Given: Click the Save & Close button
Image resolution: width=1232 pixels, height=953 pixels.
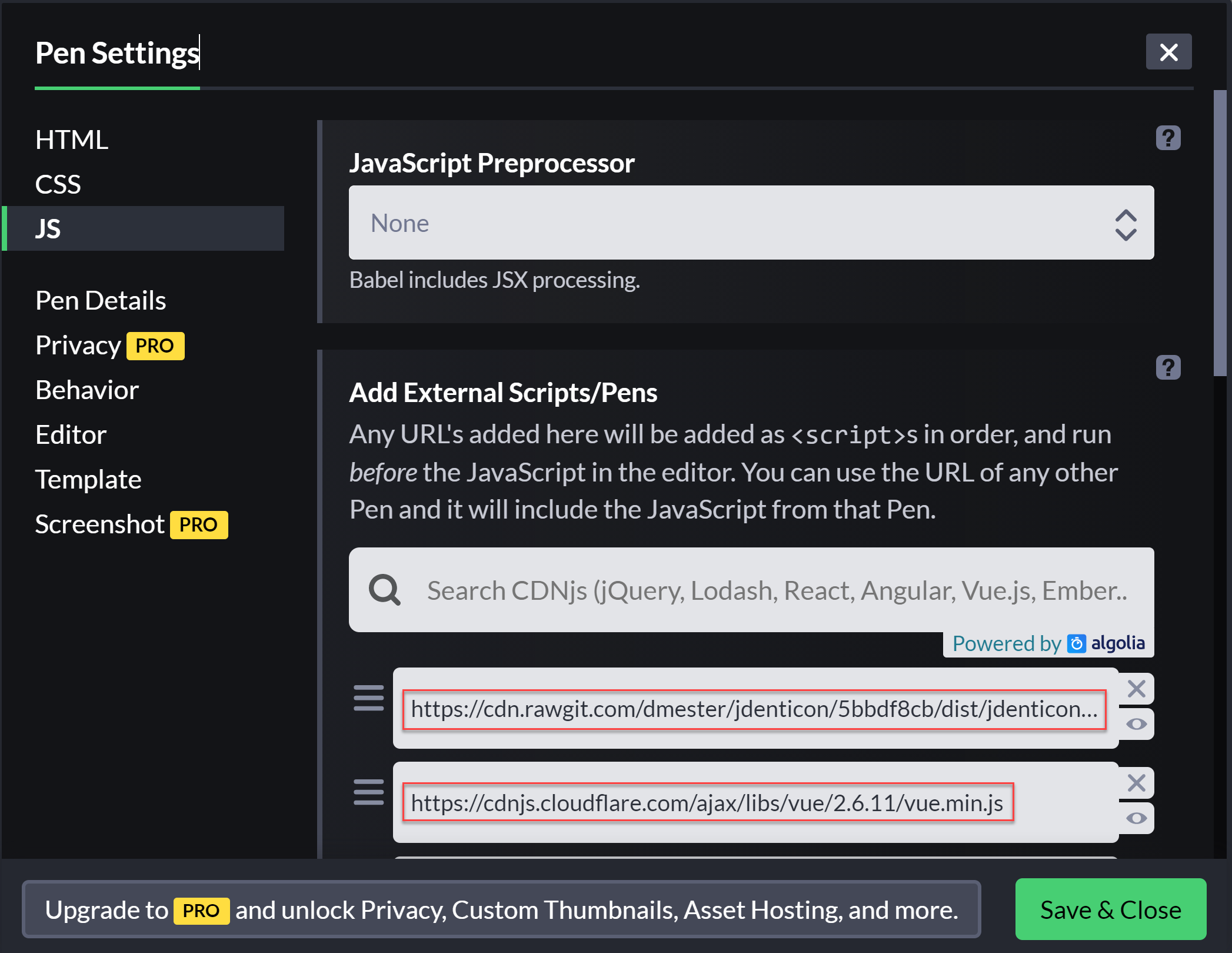Looking at the screenshot, I should (x=1110, y=909).
